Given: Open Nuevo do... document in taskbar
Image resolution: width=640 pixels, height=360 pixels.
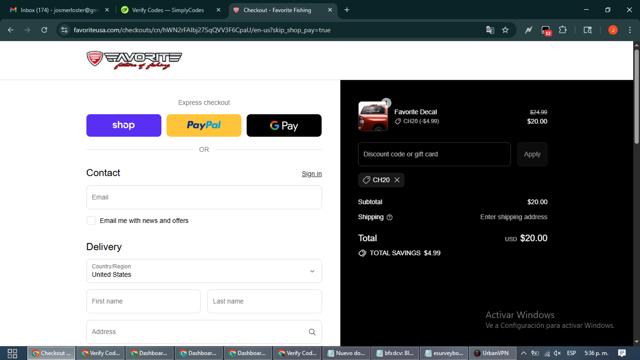Looking at the screenshot, I should tap(347, 353).
